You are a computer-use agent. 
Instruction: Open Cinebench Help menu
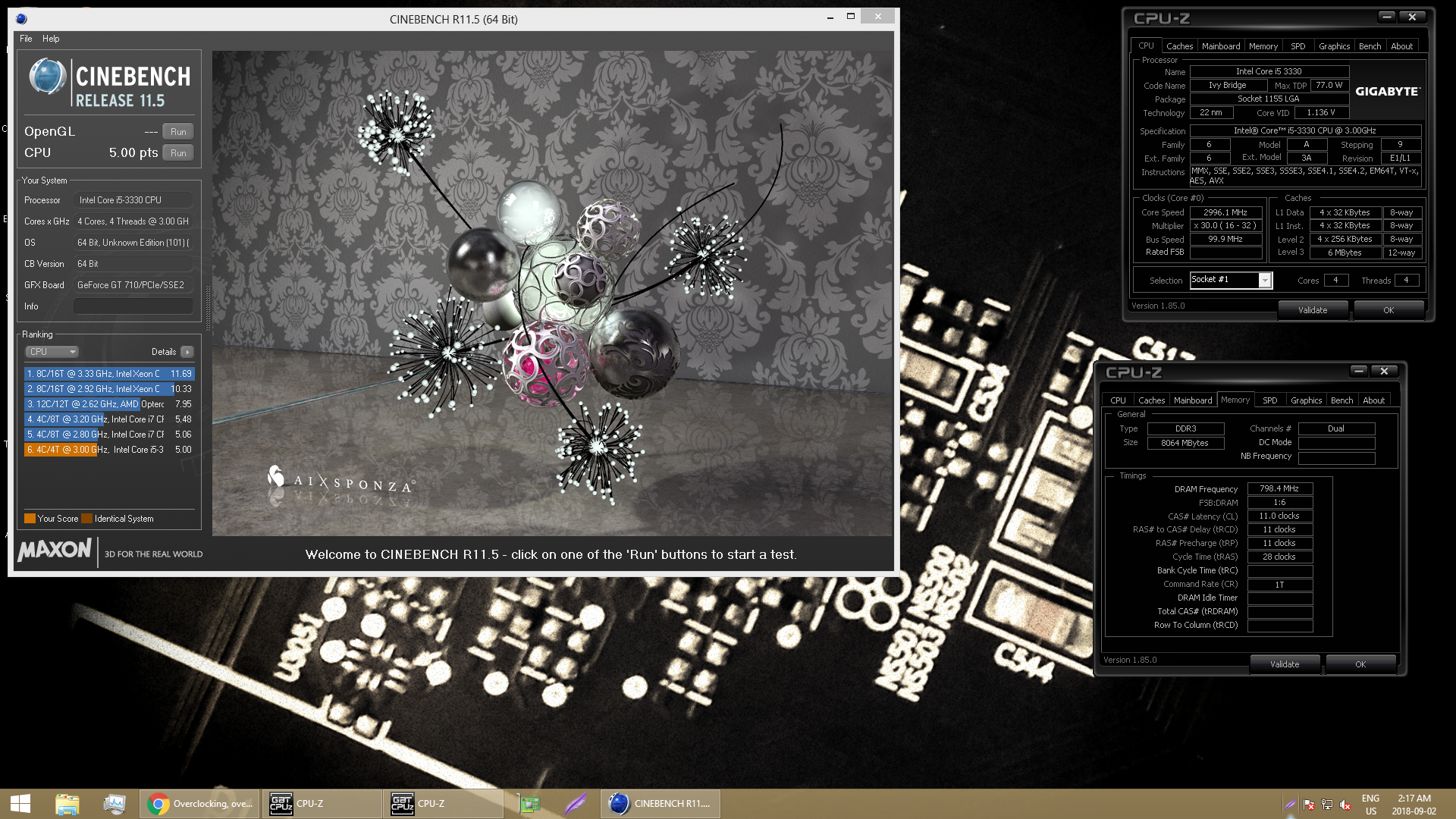click(51, 39)
